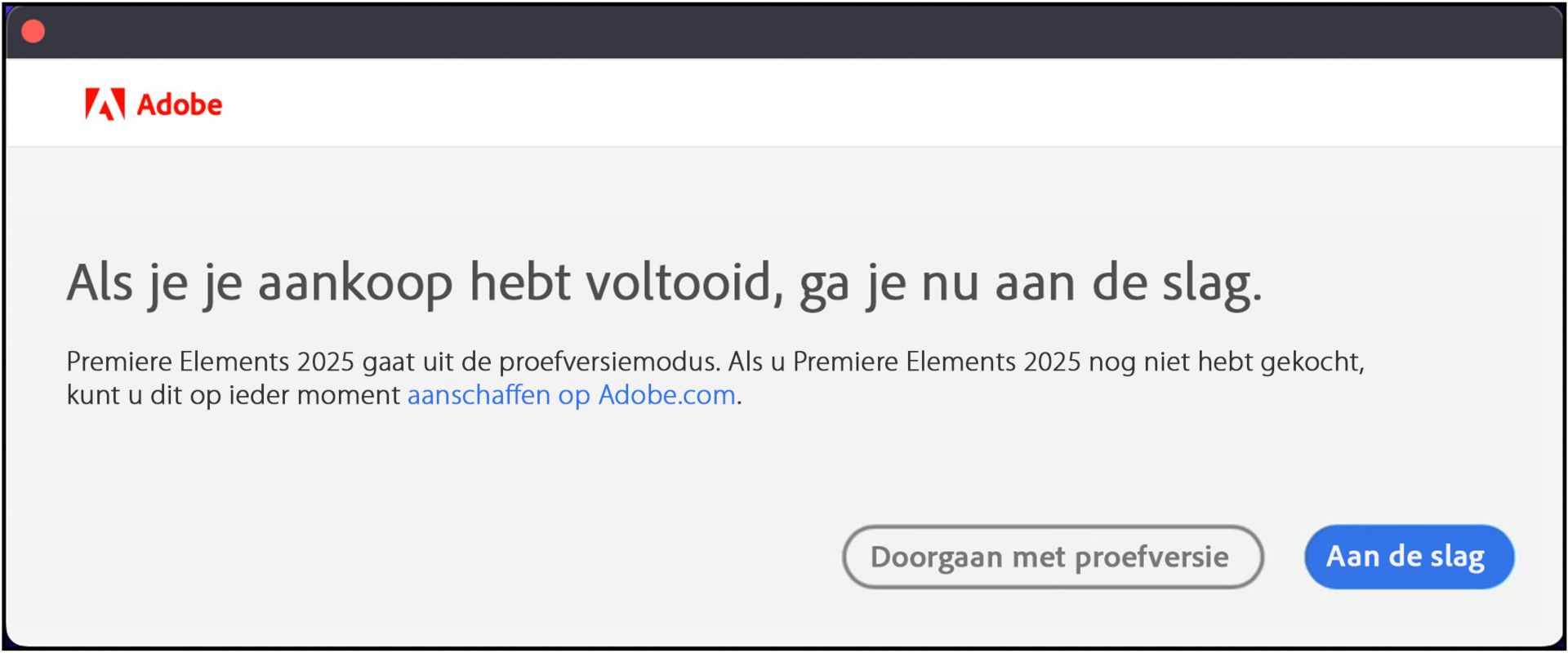
Task: Click the empty gray area left of the buttons
Action: (x=425, y=557)
